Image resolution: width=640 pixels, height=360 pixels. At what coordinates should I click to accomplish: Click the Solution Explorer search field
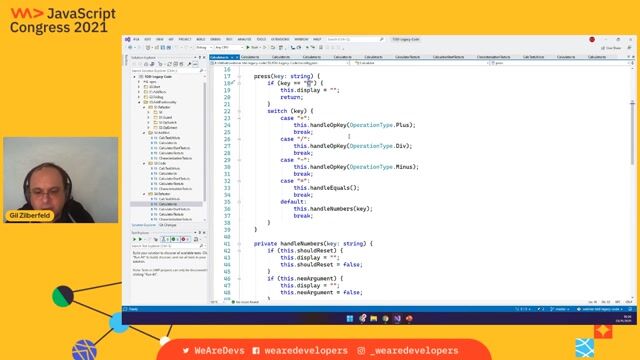tap(167, 71)
